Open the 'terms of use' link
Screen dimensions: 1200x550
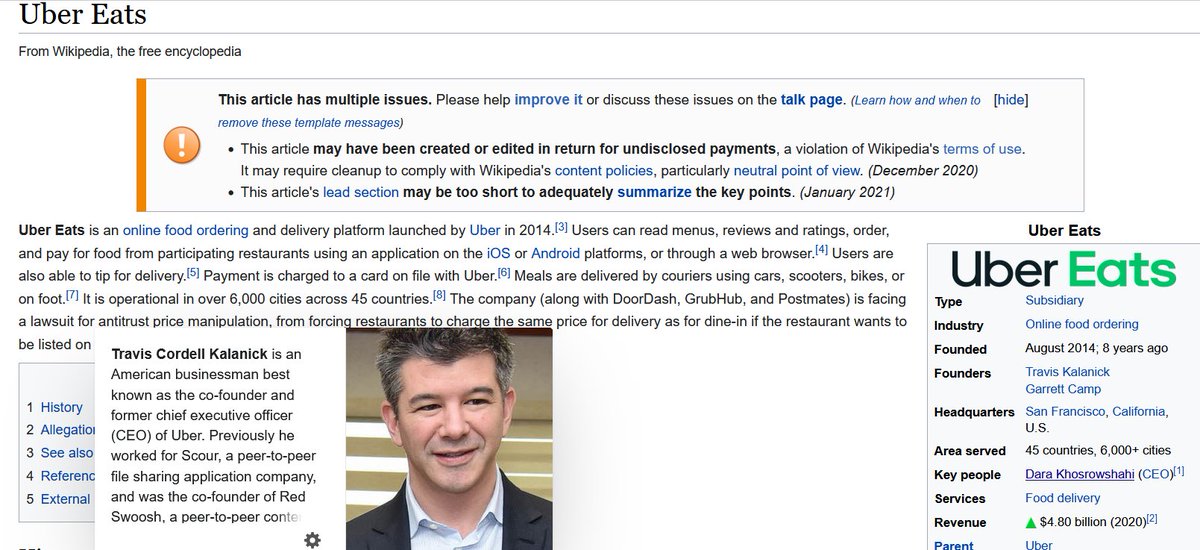[982, 149]
